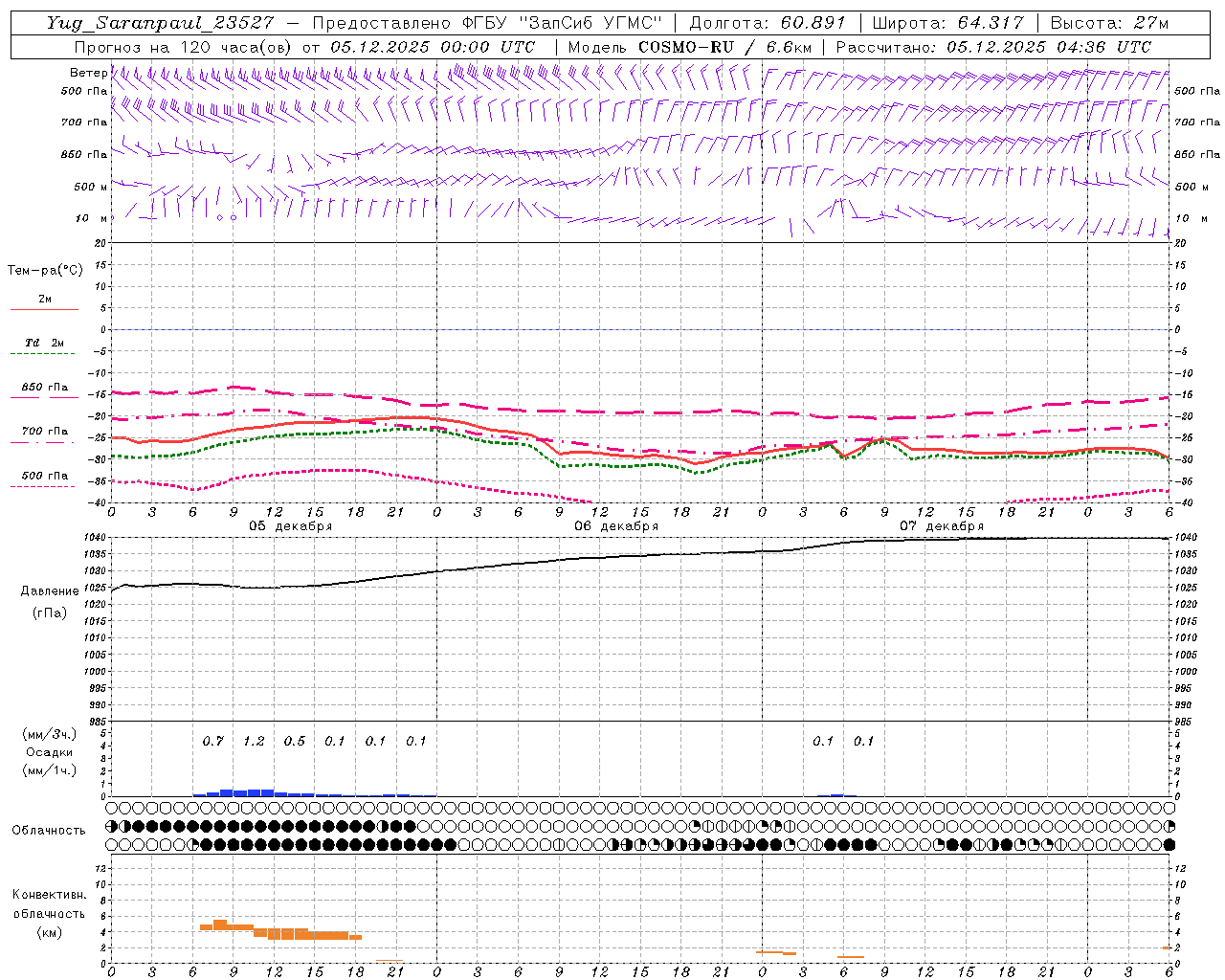Click the Td 2м dew point legend label
1225x980 pixels.
coord(44,343)
